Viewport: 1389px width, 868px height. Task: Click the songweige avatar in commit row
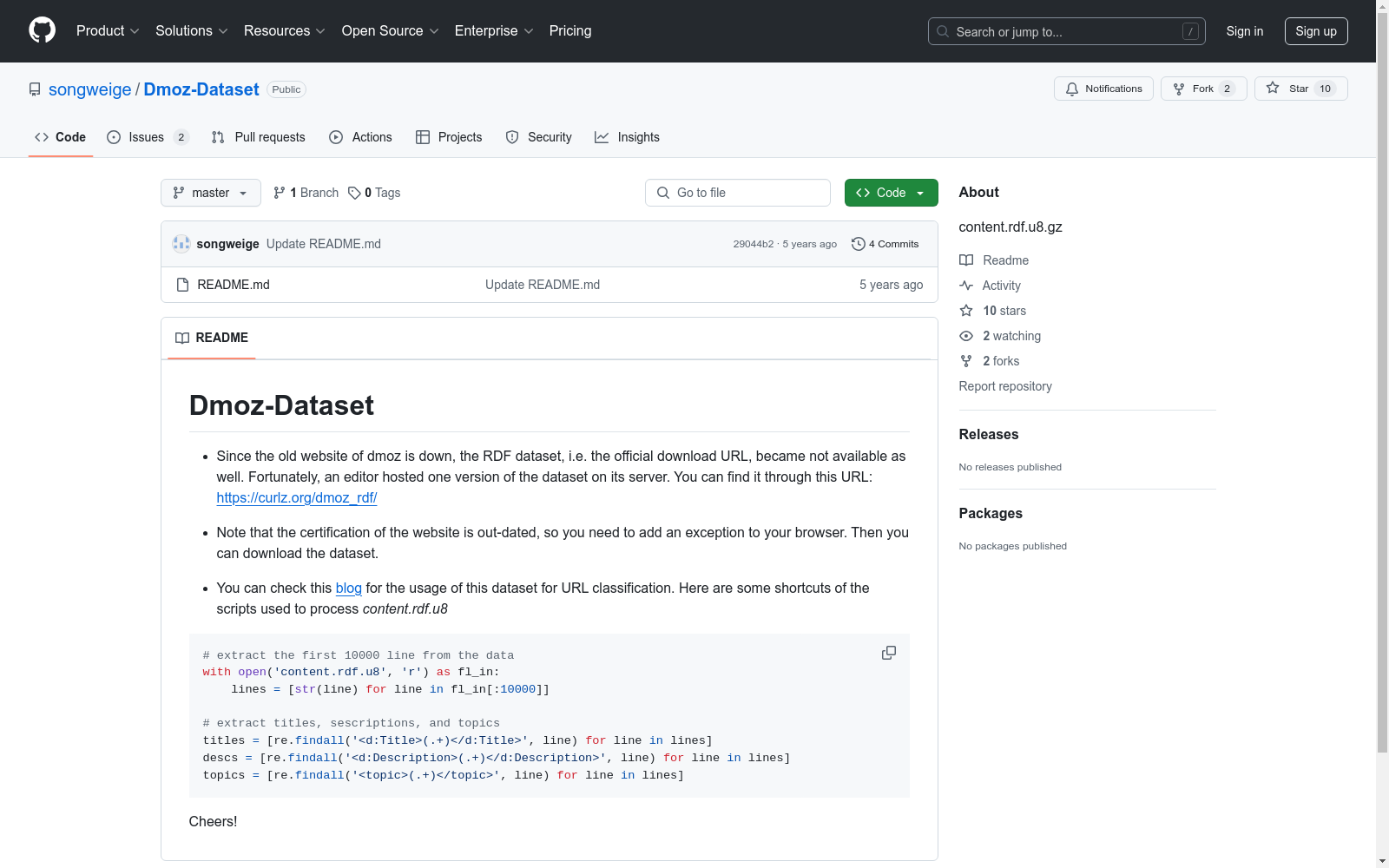(x=181, y=244)
